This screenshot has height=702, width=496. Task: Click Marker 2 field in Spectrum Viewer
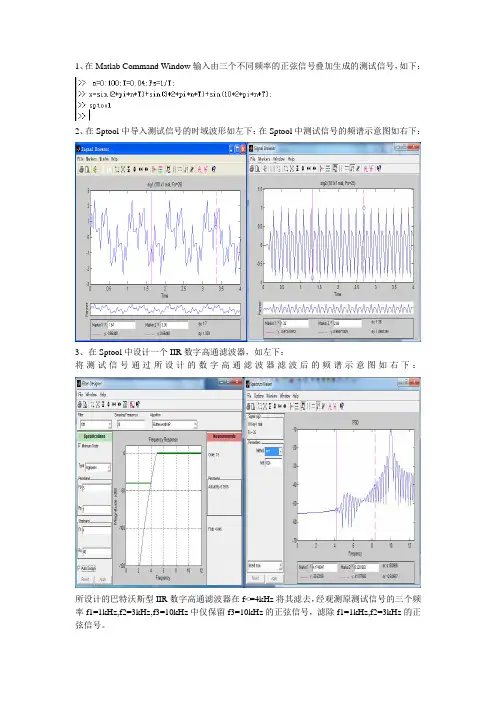[x=366, y=567]
